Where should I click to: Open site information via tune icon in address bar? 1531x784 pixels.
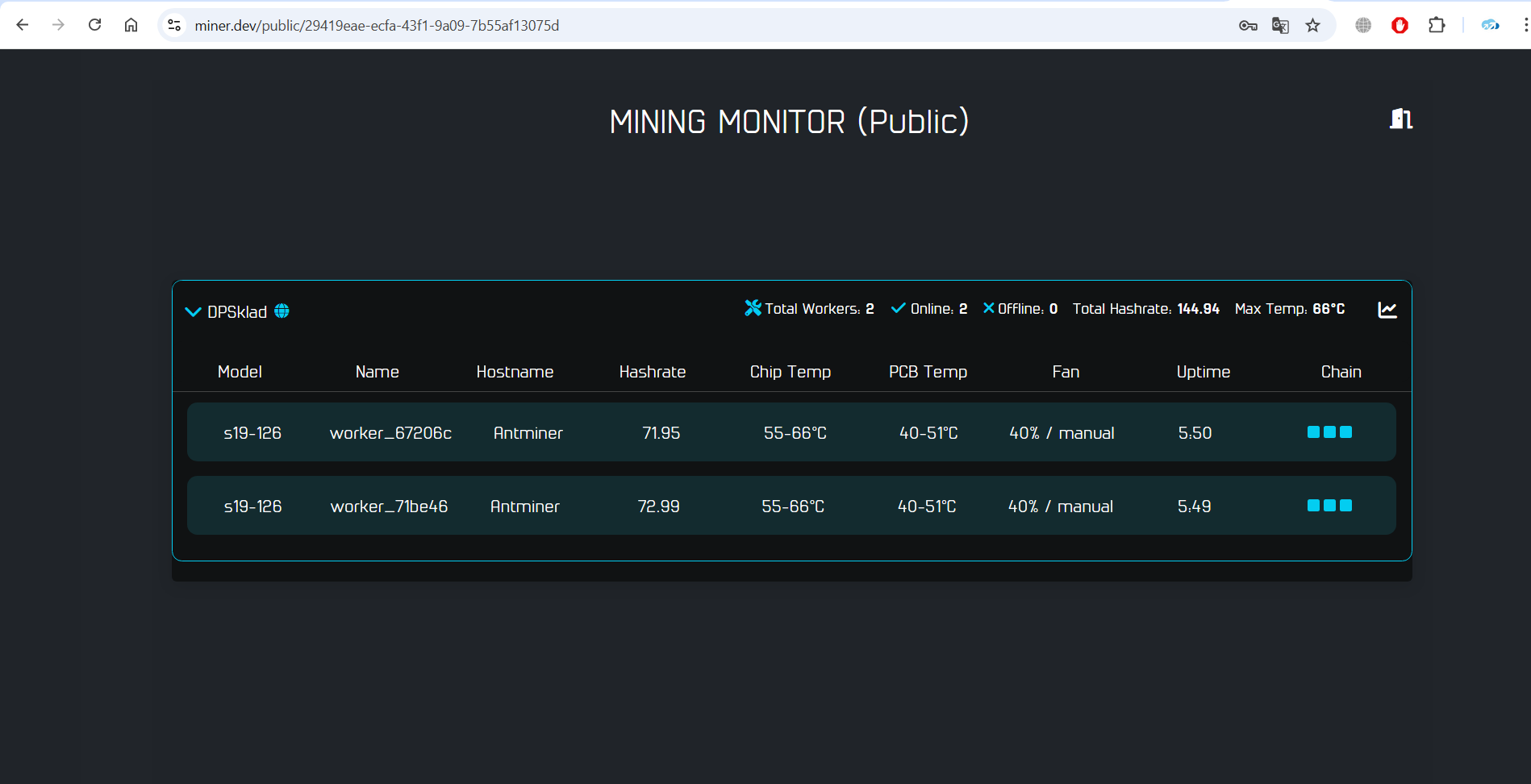click(x=173, y=25)
